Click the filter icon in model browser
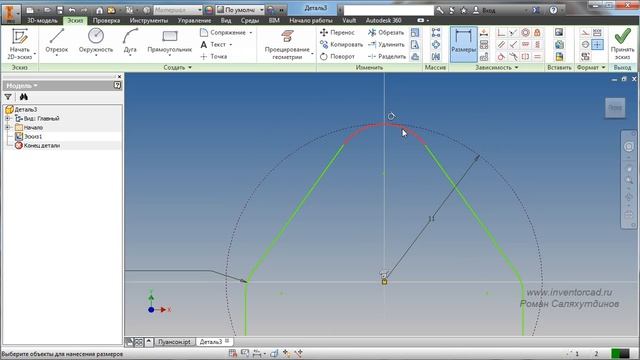The height and width of the screenshot is (360, 640). pos(8,97)
